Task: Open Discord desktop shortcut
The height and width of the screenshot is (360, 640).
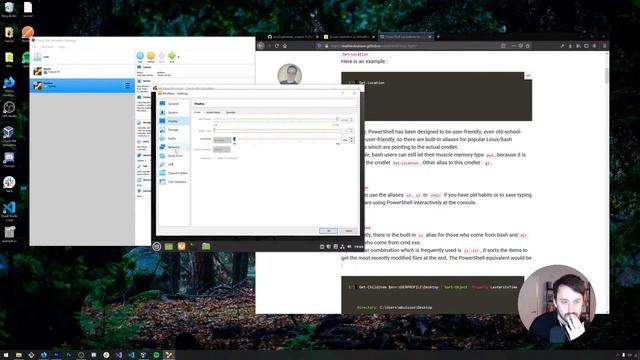Action: (9, 159)
